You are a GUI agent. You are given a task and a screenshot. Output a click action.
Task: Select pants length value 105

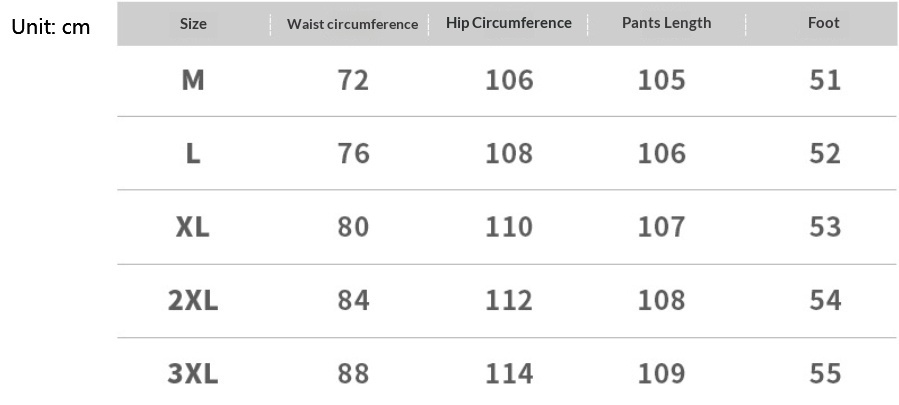point(662,80)
